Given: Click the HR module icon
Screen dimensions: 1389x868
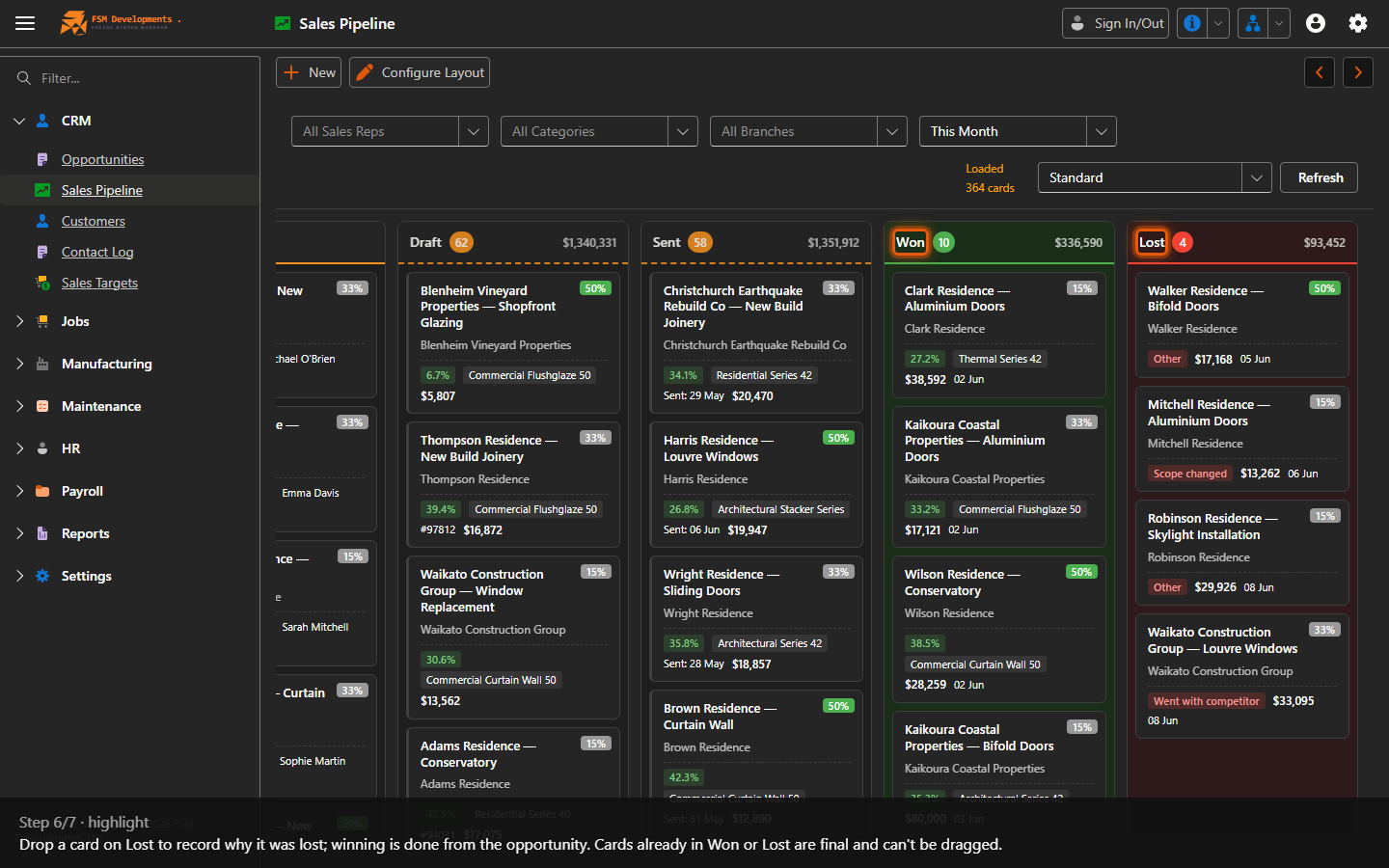Looking at the screenshot, I should [42, 448].
